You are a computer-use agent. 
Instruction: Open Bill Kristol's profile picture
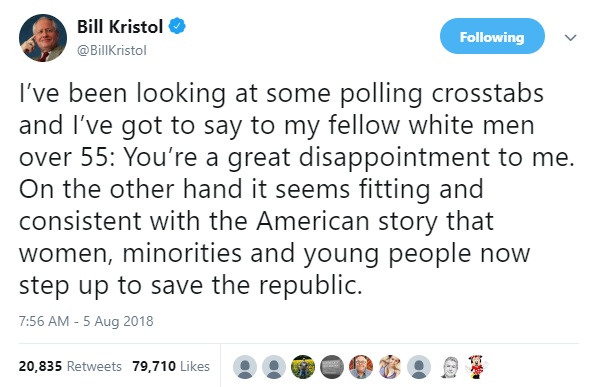[43, 38]
